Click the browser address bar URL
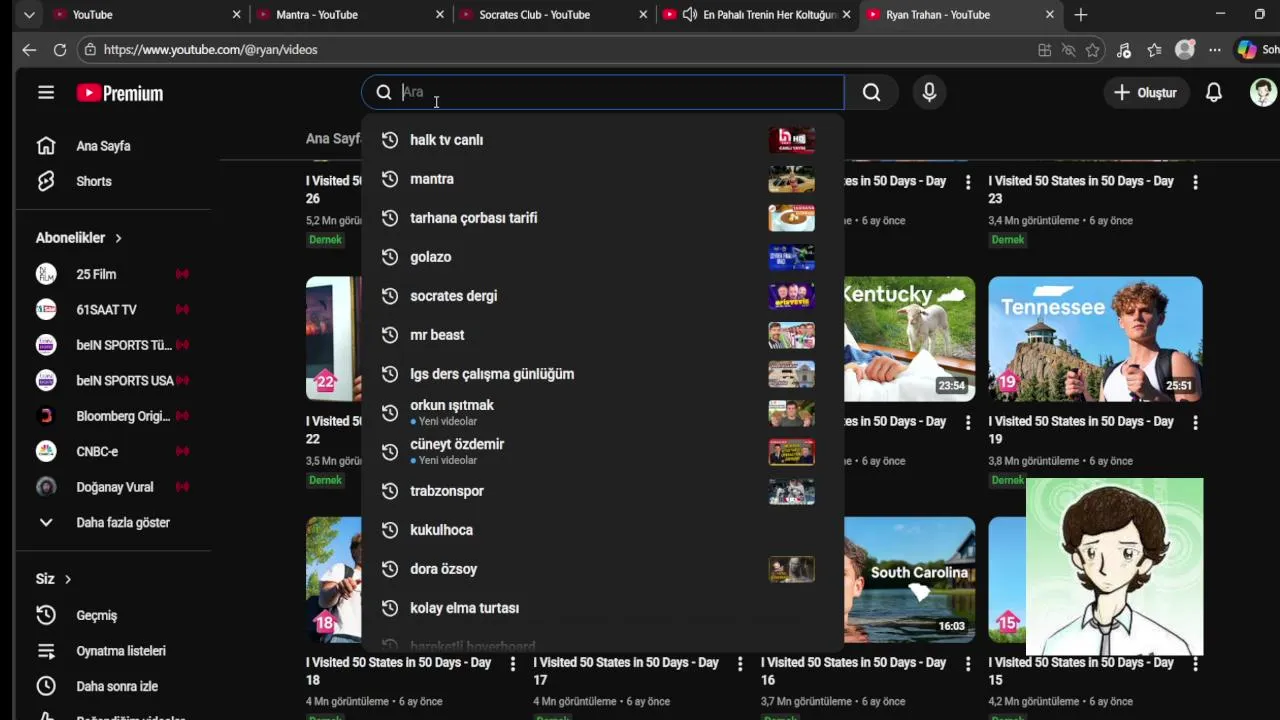The width and height of the screenshot is (1280, 720). click(210, 49)
